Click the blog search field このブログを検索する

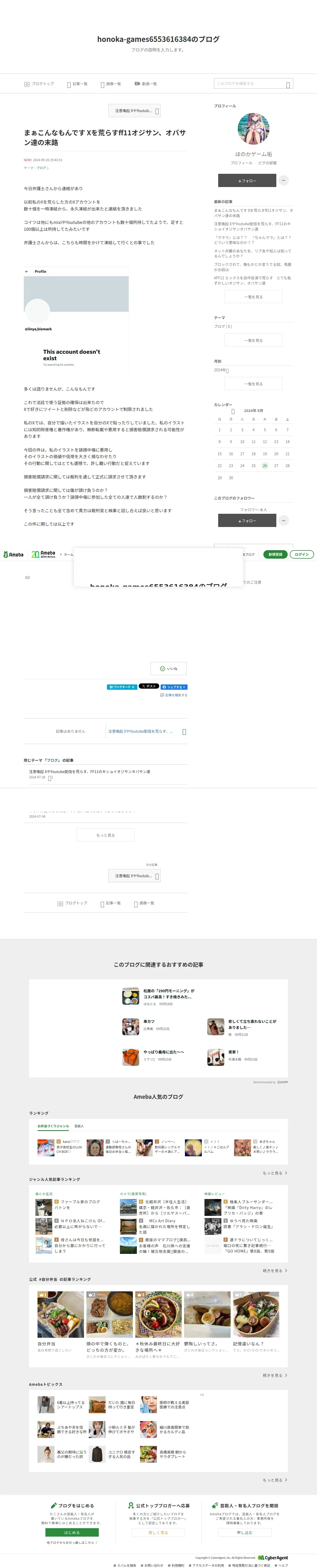click(250, 83)
